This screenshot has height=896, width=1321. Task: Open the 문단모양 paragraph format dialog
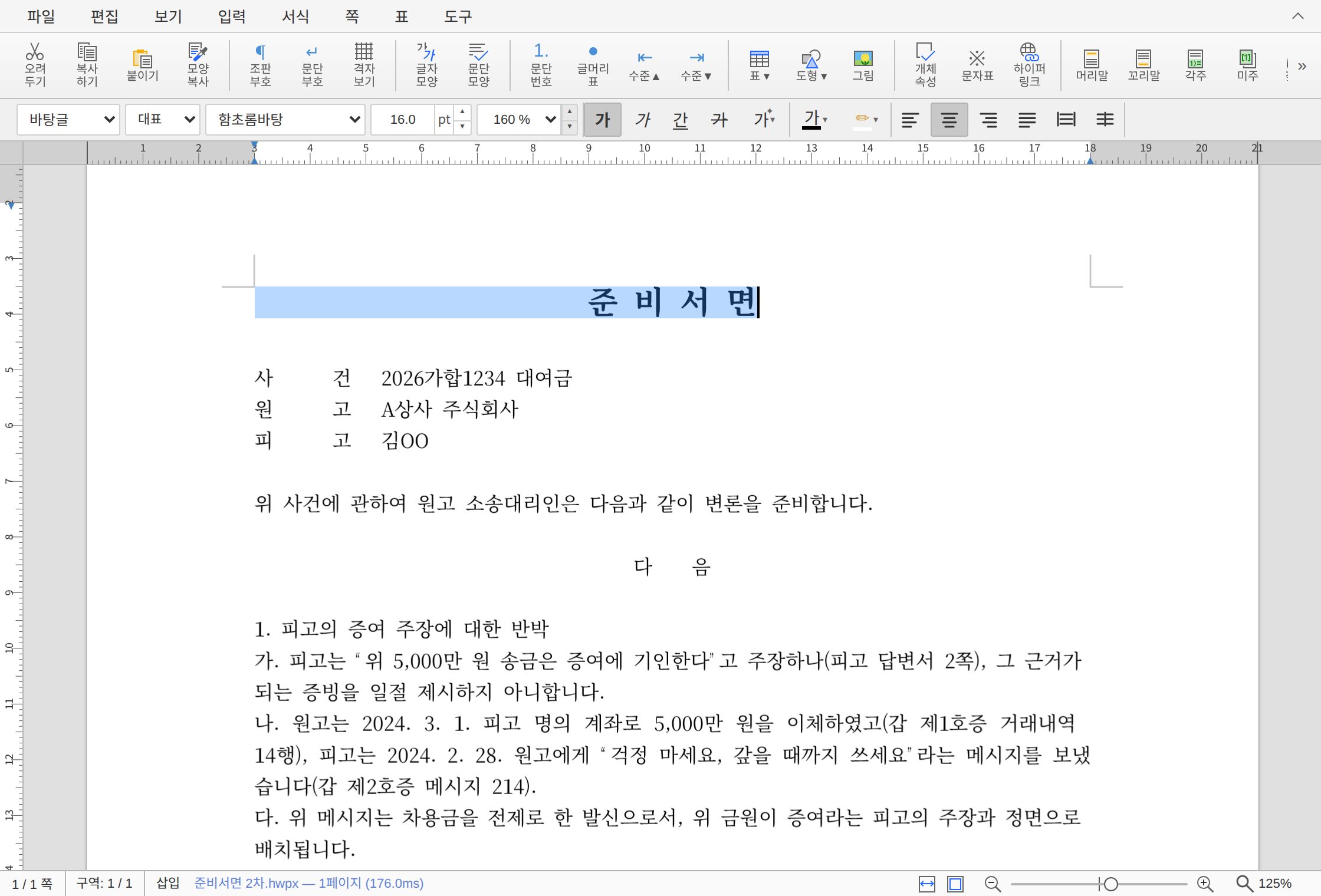[478, 64]
